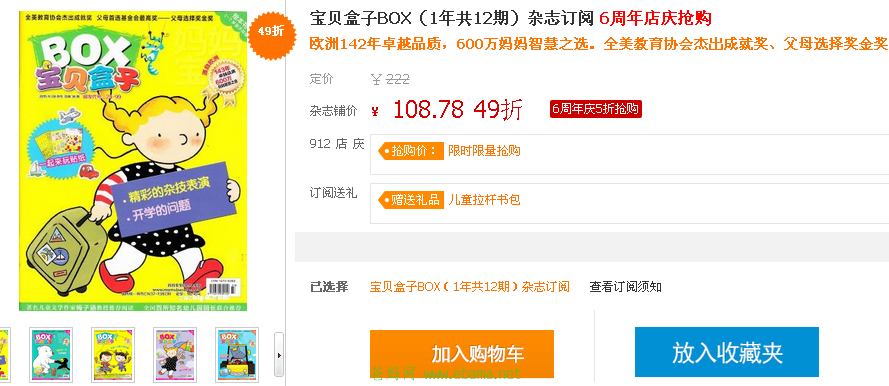Screen dimensions: 889x386
Task: Select the two kids yellow cover thumbnail
Action: click(113, 353)
